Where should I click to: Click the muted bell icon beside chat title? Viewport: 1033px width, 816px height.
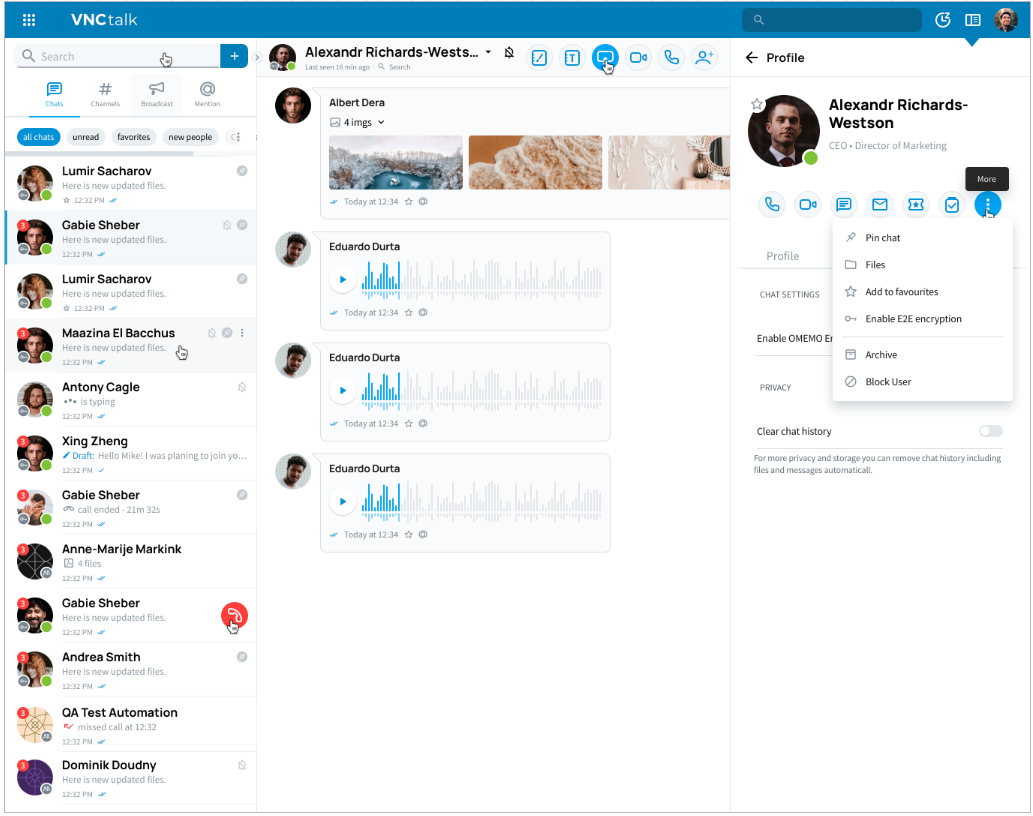[509, 53]
